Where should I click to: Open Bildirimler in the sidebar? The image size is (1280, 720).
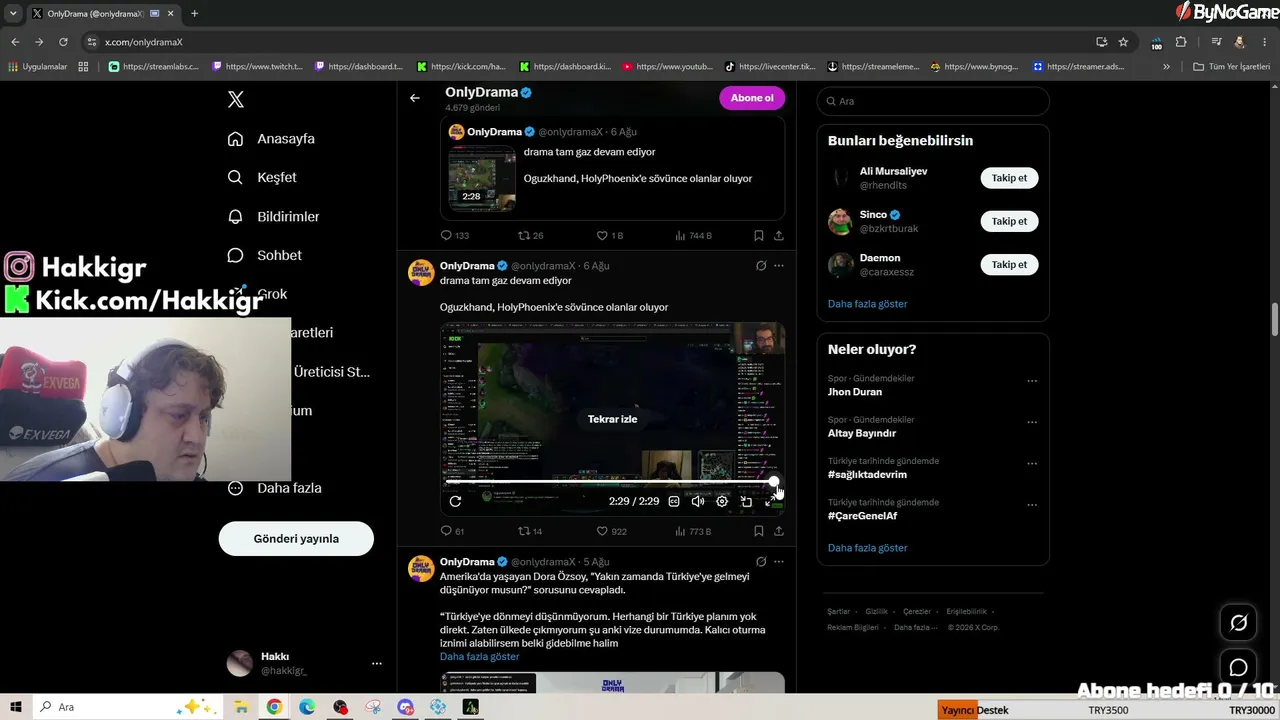coord(273,216)
